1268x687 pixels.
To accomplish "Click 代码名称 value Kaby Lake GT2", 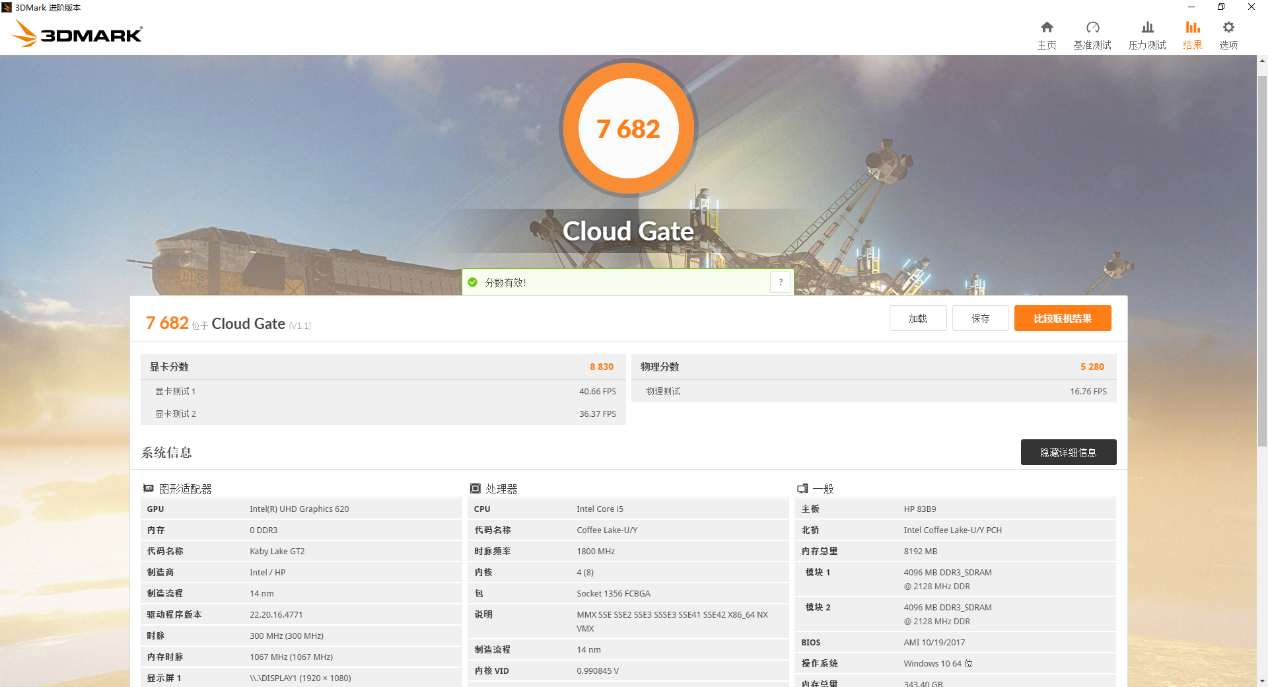I will [277, 551].
